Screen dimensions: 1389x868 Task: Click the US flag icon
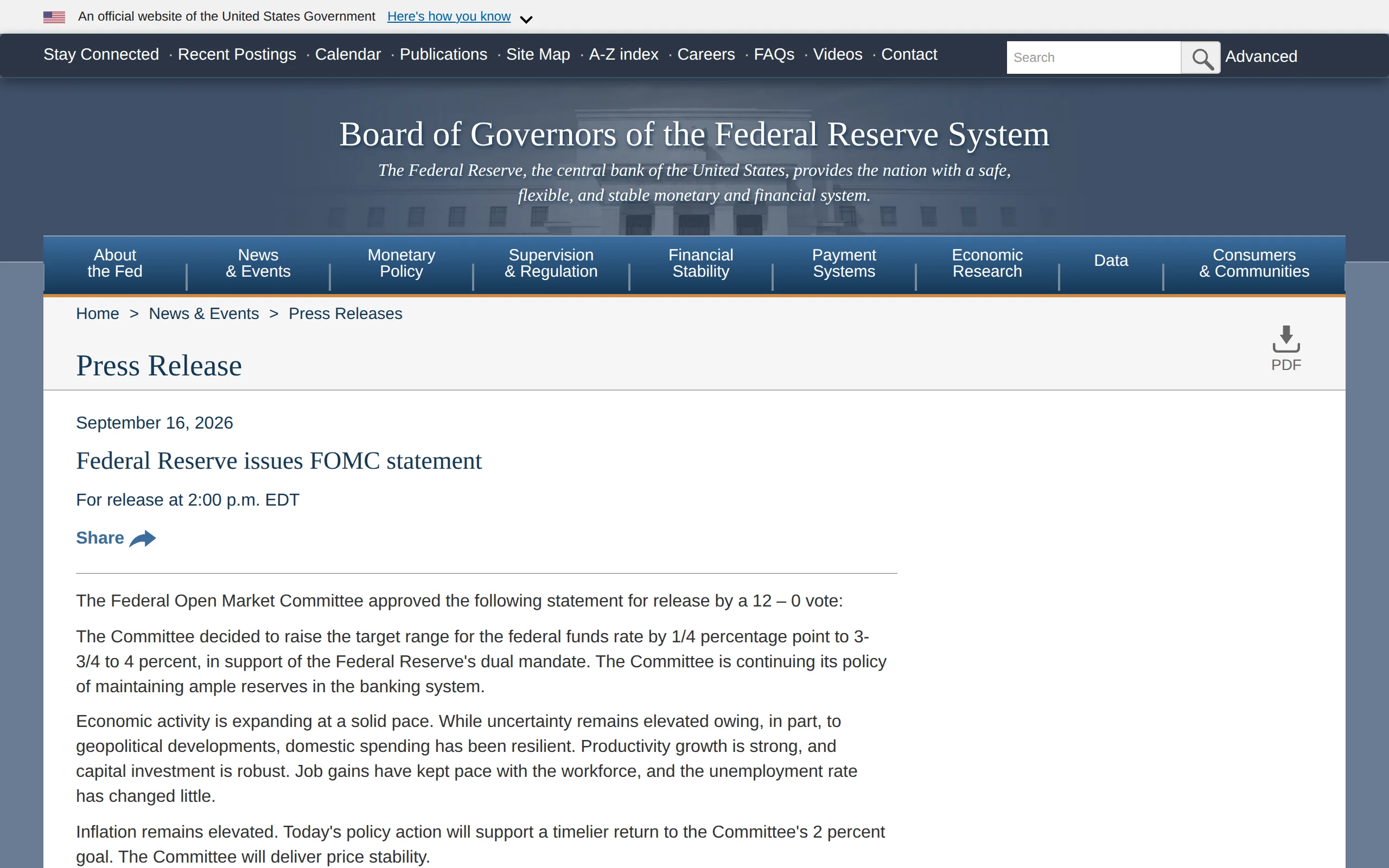click(x=54, y=17)
